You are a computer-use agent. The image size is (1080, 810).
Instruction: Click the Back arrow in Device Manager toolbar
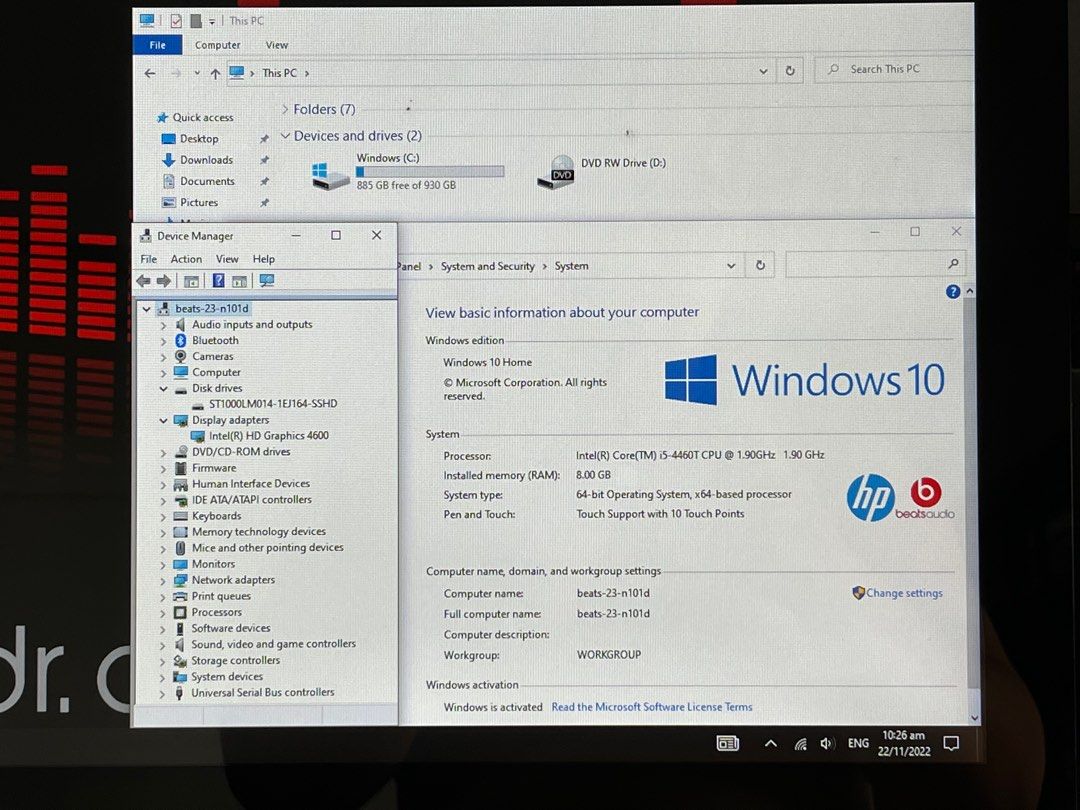(144, 280)
